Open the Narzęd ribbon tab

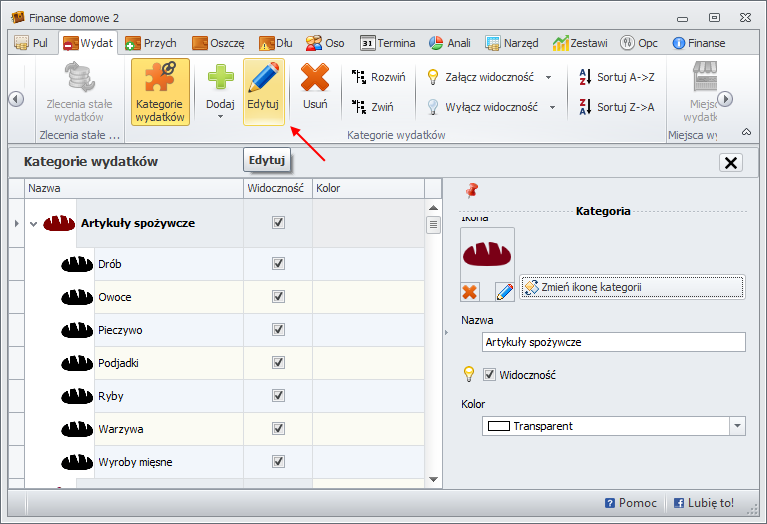[x=512, y=43]
